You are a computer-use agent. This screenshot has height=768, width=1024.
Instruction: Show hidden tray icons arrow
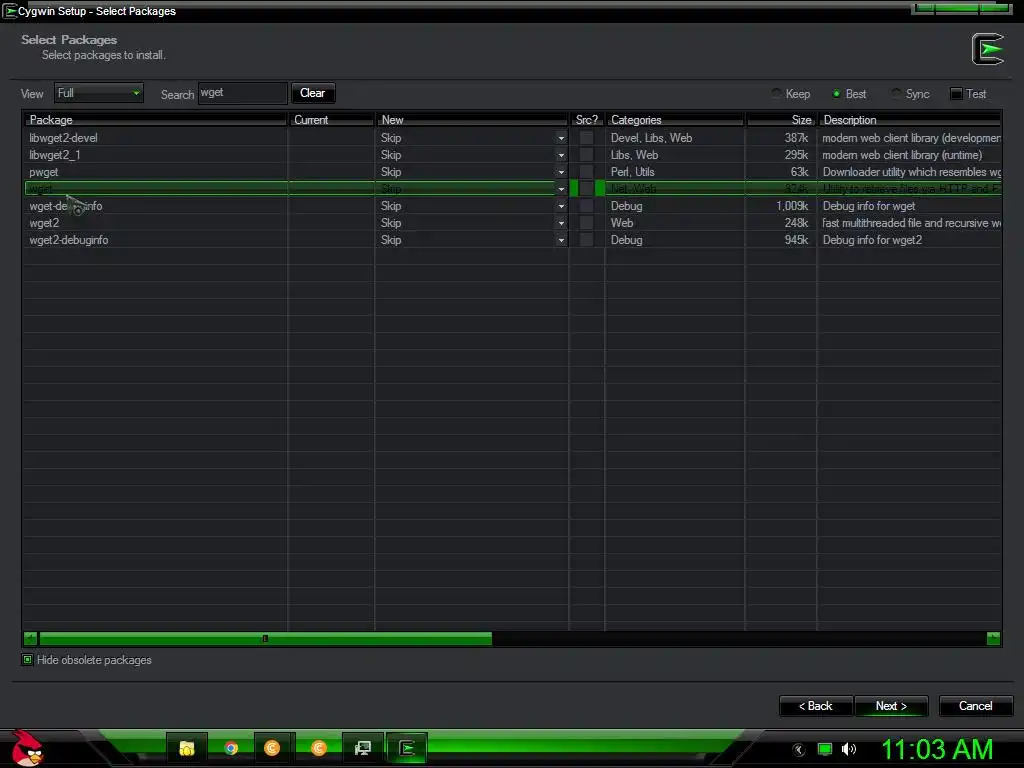(799, 750)
